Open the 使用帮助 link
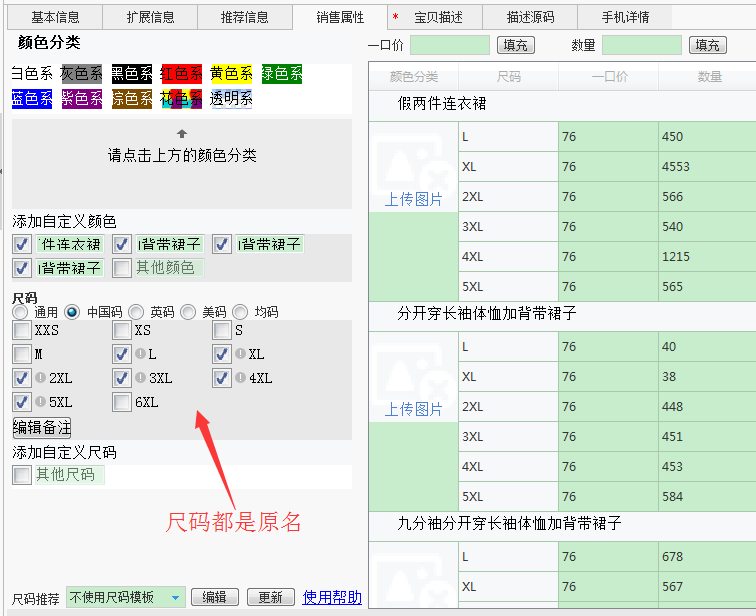 332,597
